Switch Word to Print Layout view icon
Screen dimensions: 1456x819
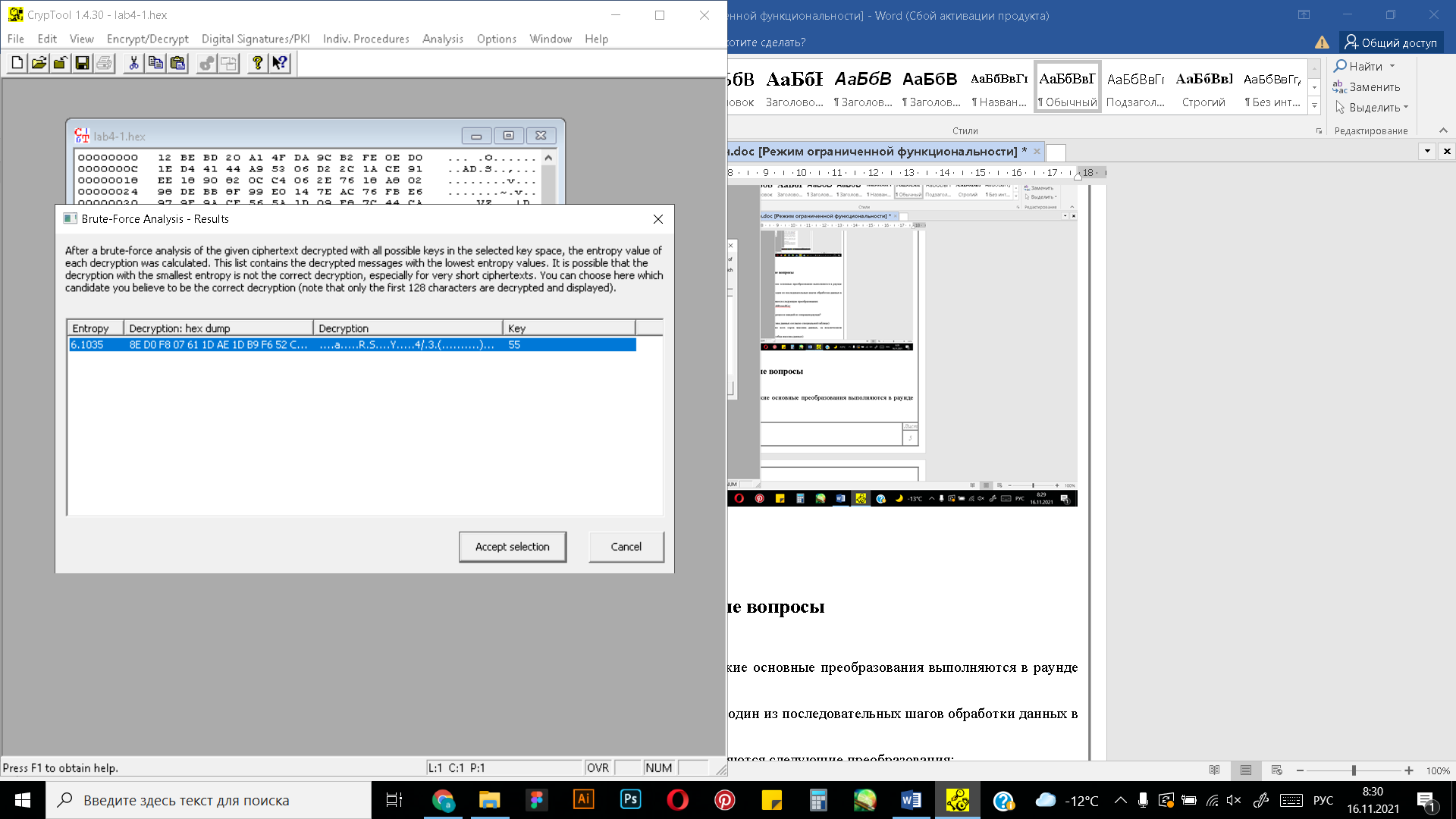point(1245,770)
